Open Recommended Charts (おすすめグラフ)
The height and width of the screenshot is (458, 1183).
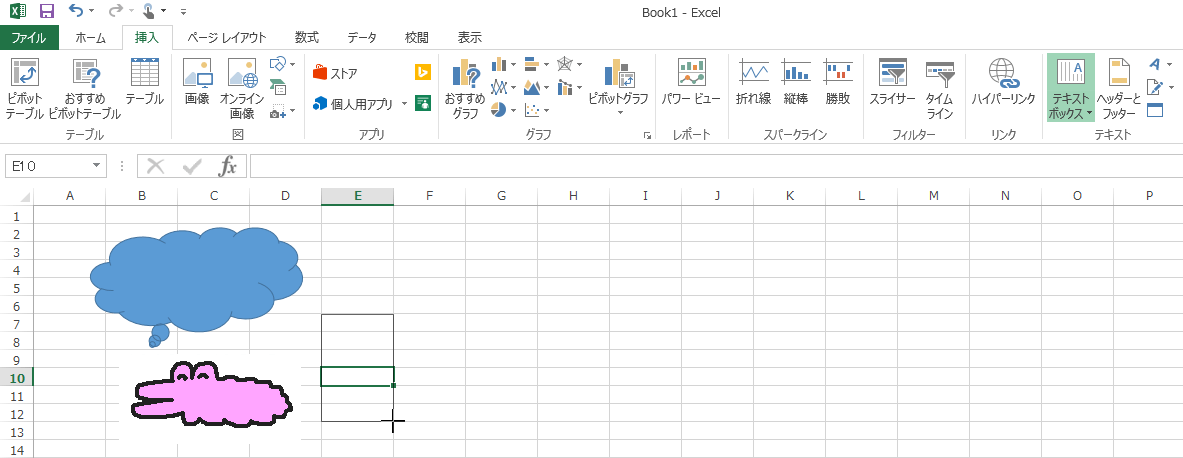pos(466,89)
